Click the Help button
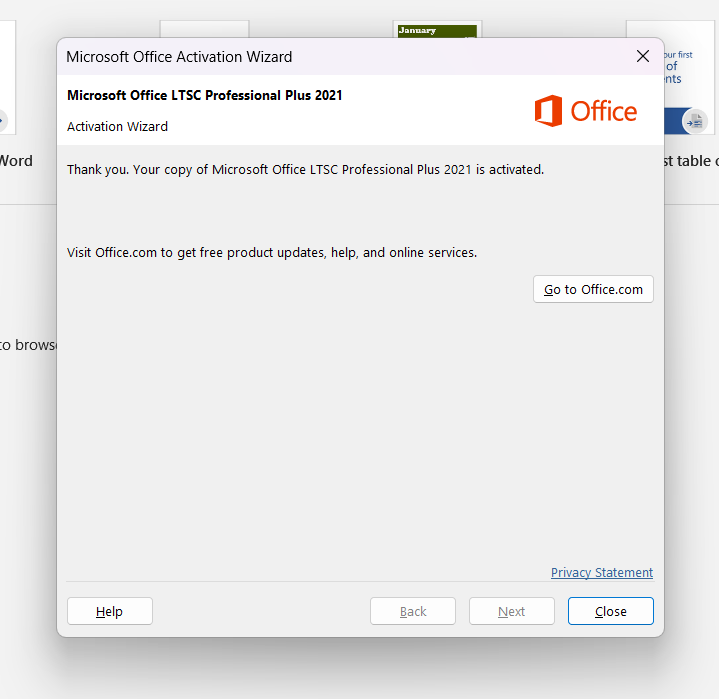 click(110, 611)
